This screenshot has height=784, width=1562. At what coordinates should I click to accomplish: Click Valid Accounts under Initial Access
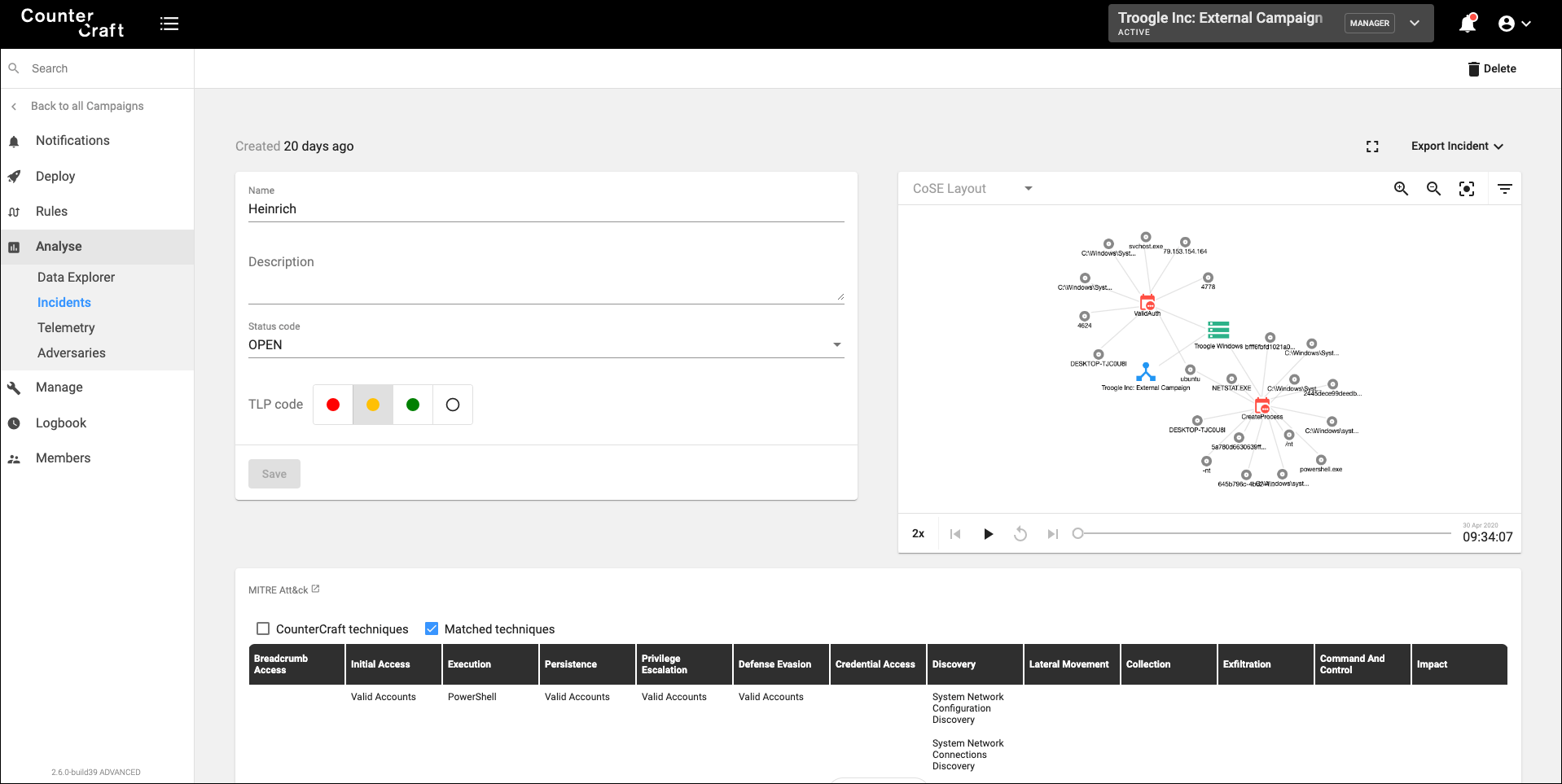coord(383,697)
